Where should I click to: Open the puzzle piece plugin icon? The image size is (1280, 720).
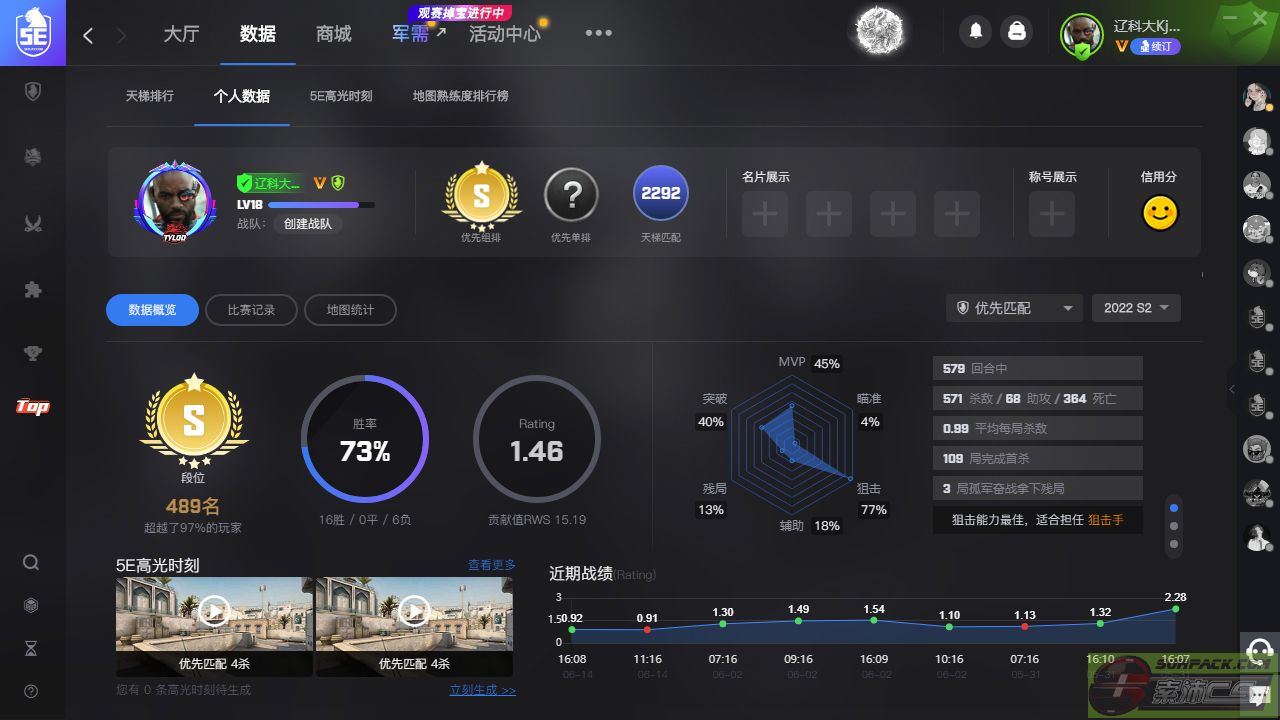(32, 290)
